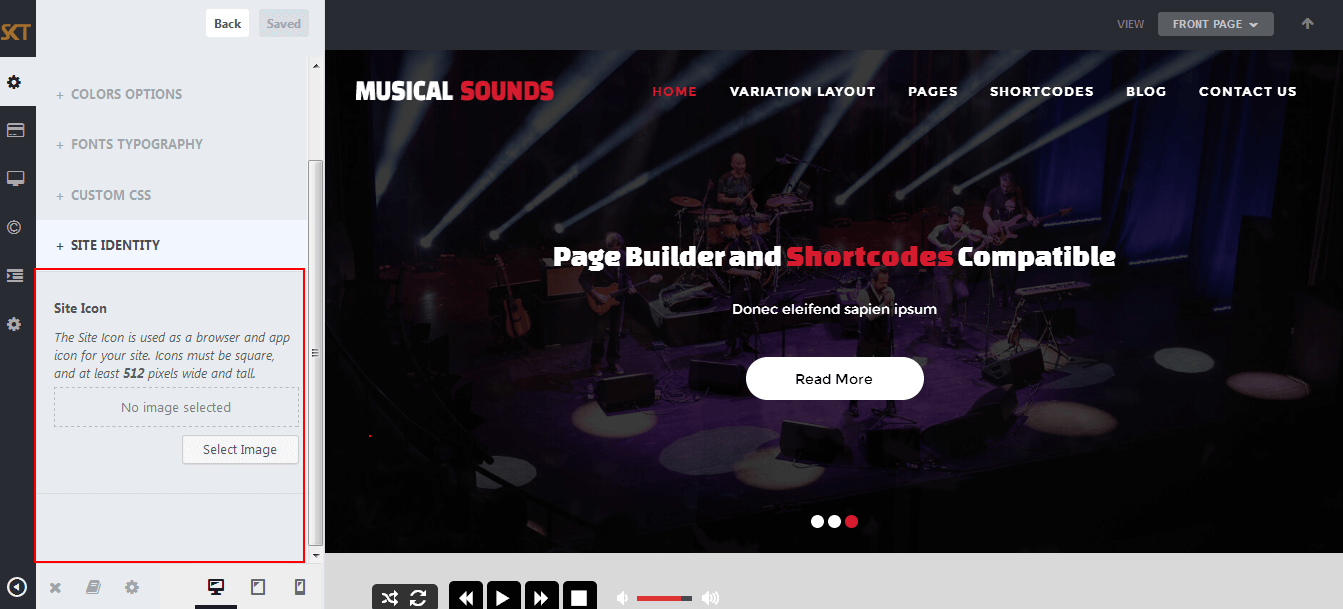Select the third red slider dot
Screen dimensions: 1343x609
pos(851,521)
